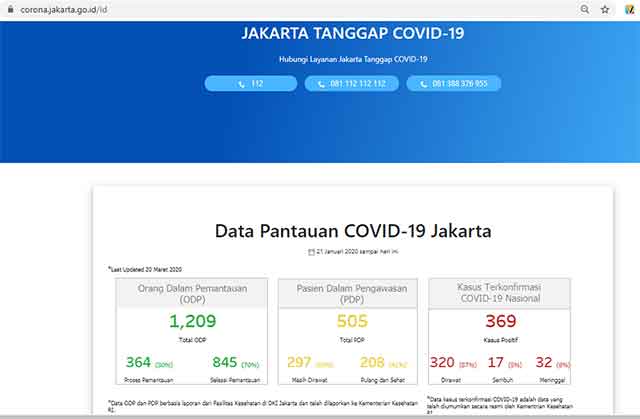This screenshot has width=640, height=419.
Task: Click the phone icon on 081 112 112 112
Action: tap(321, 84)
